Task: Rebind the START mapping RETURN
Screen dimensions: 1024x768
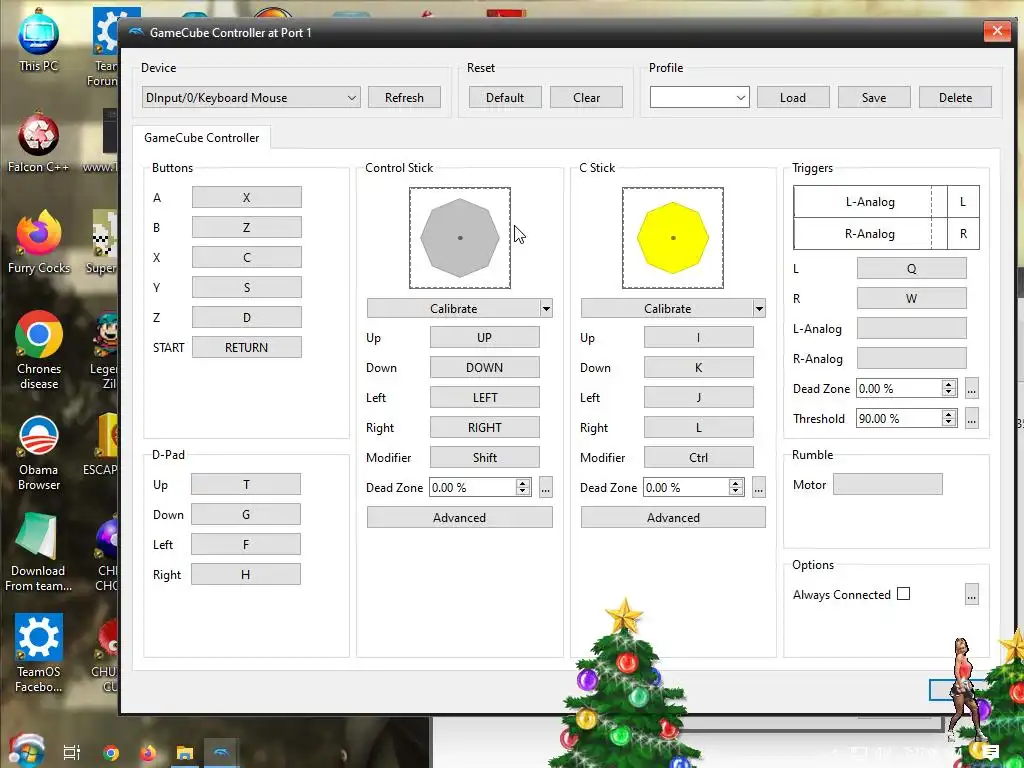Action: click(x=247, y=347)
